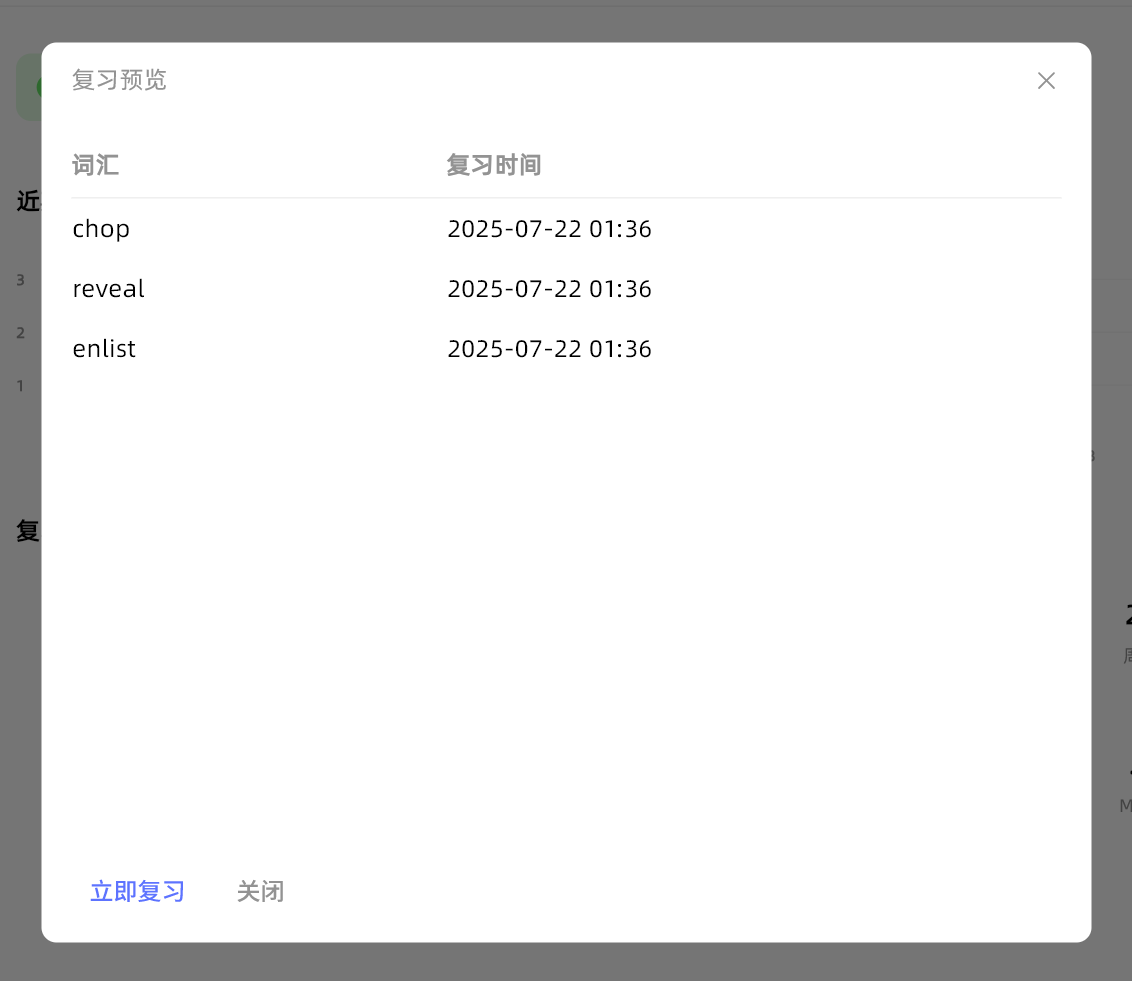Select the word enlist in the list
The width and height of the screenshot is (1132, 981).
104,349
